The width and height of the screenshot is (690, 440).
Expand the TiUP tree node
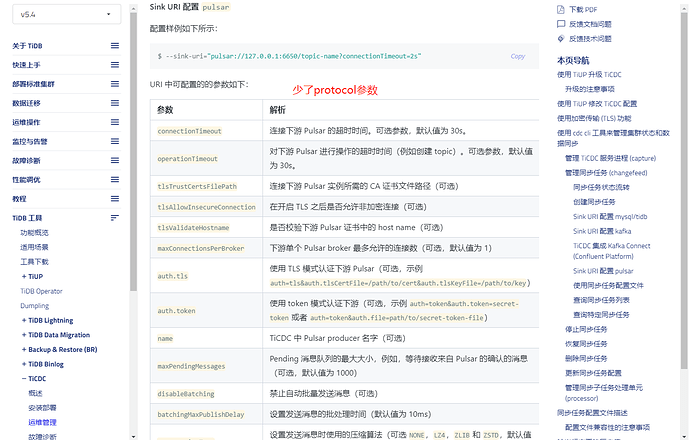24,276
